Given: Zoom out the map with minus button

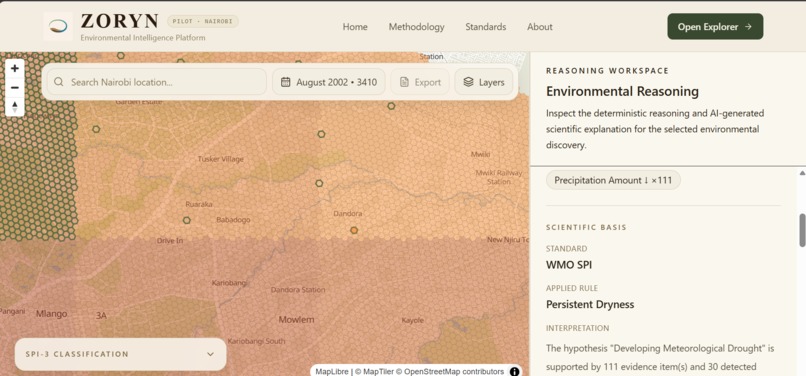Looking at the screenshot, I should point(14,87).
